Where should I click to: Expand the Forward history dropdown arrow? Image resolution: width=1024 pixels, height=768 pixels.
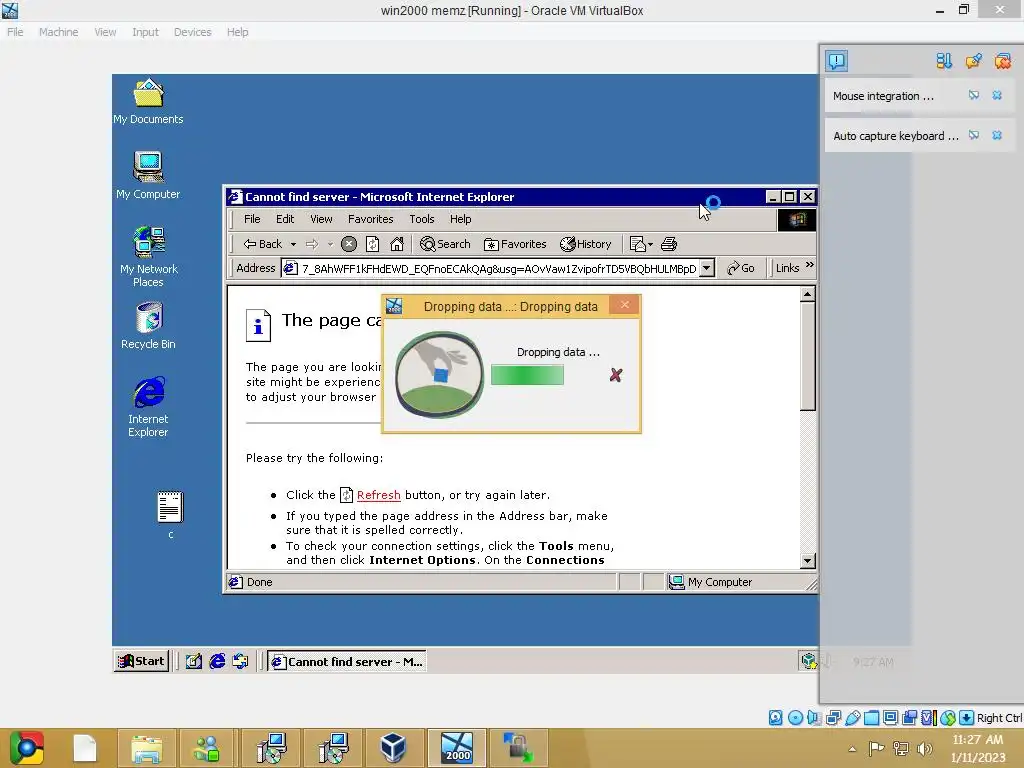[x=330, y=244]
